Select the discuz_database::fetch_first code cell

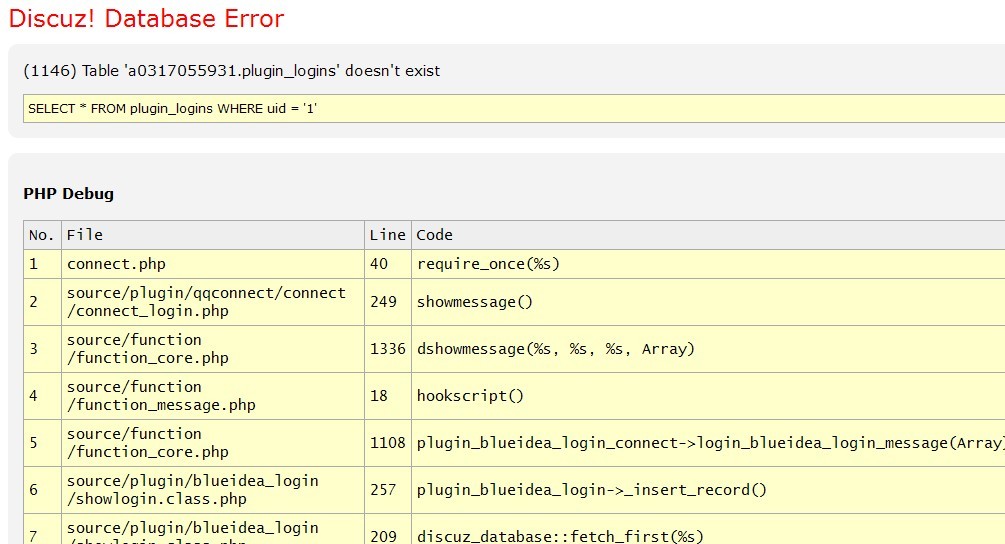click(560, 536)
